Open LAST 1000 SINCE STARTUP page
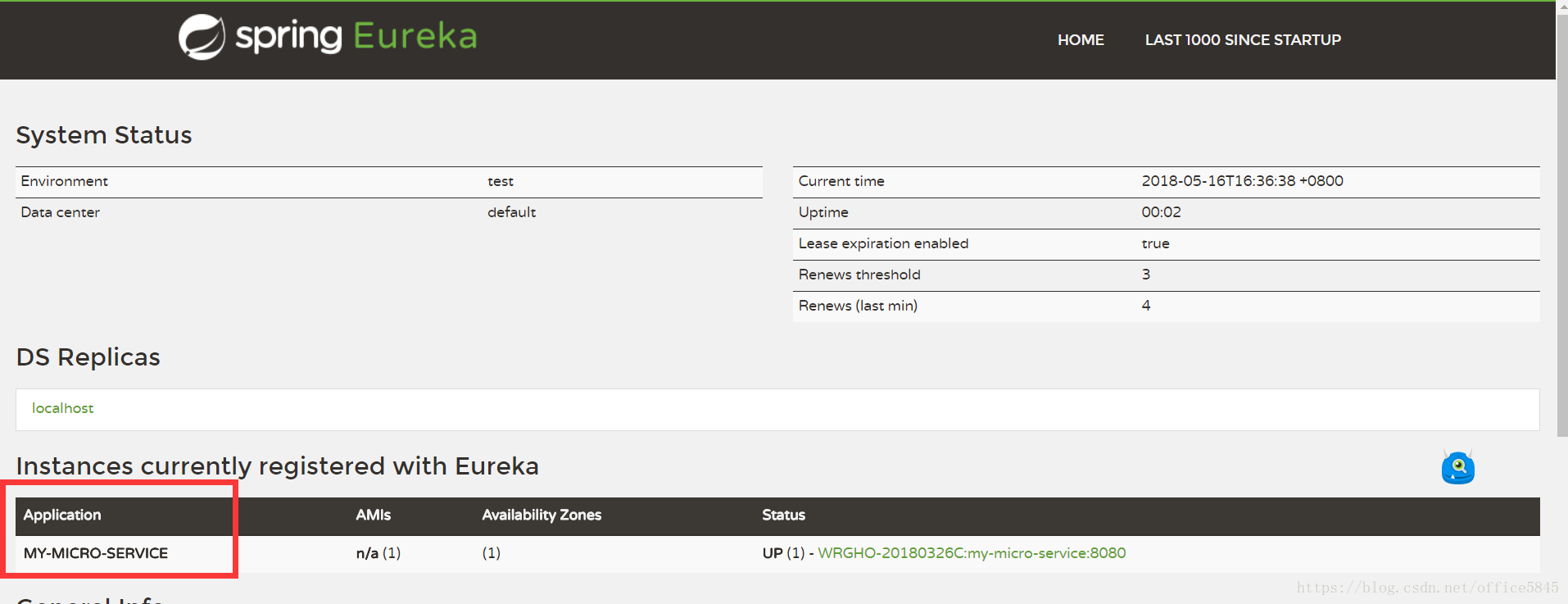Viewport: 1568px width, 604px height. [x=1243, y=40]
